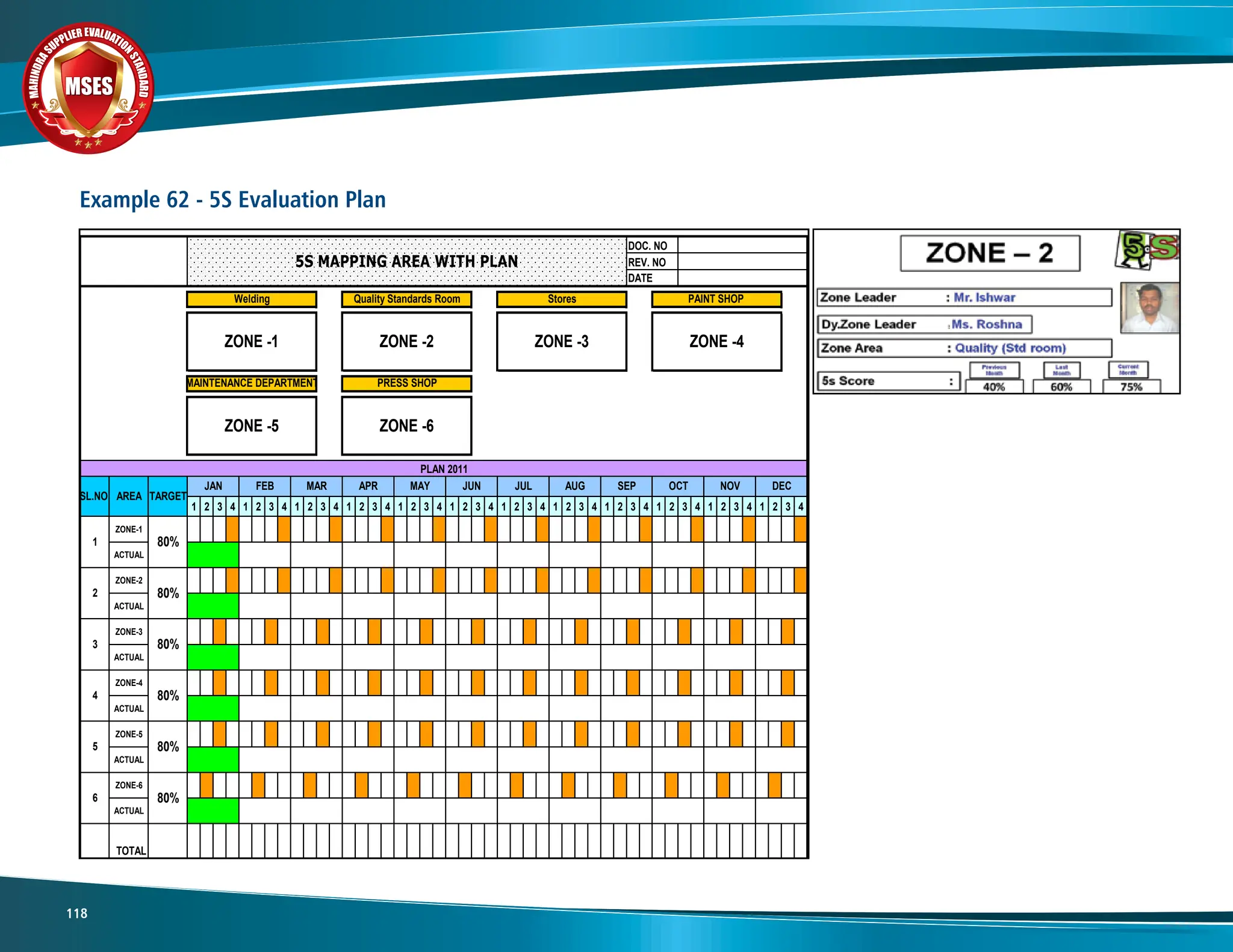Click the DEC month header

781,486
